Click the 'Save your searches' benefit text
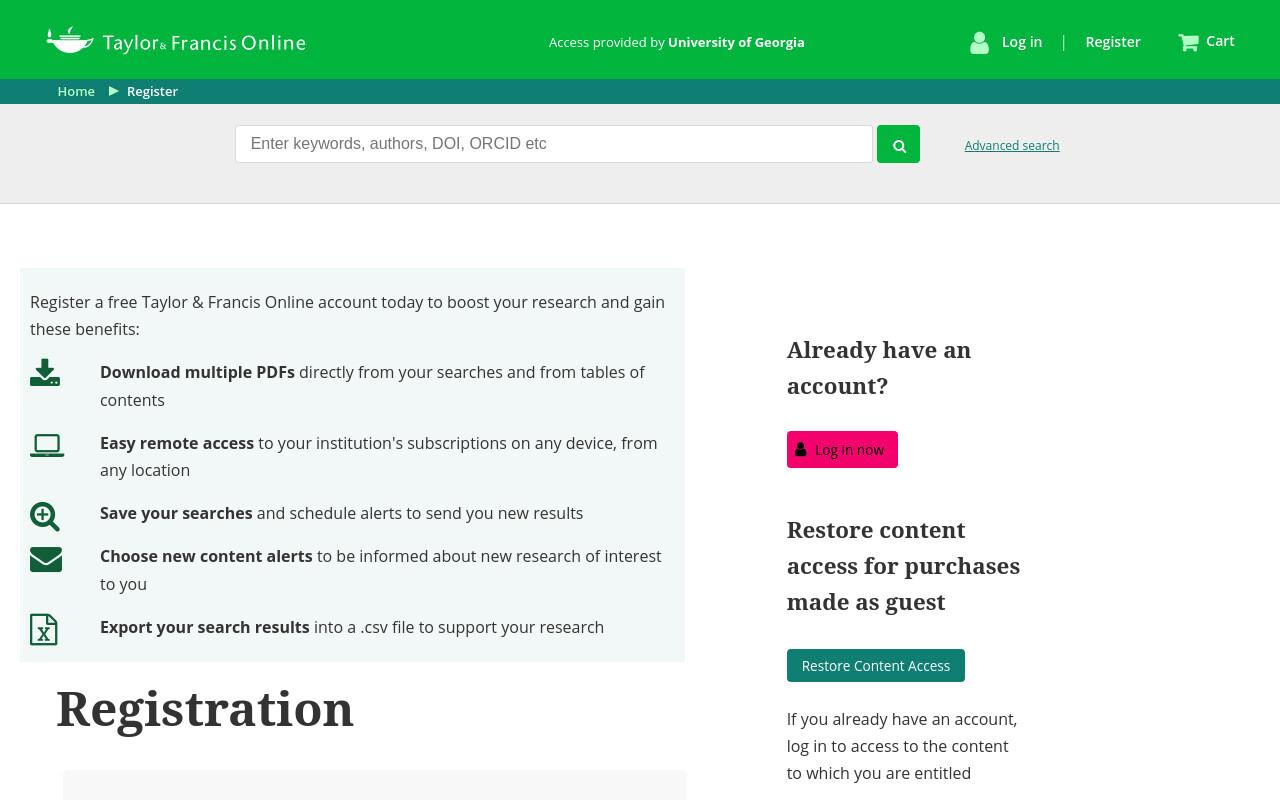This screenshot has width=1280, height=800. tap(341, 513)
